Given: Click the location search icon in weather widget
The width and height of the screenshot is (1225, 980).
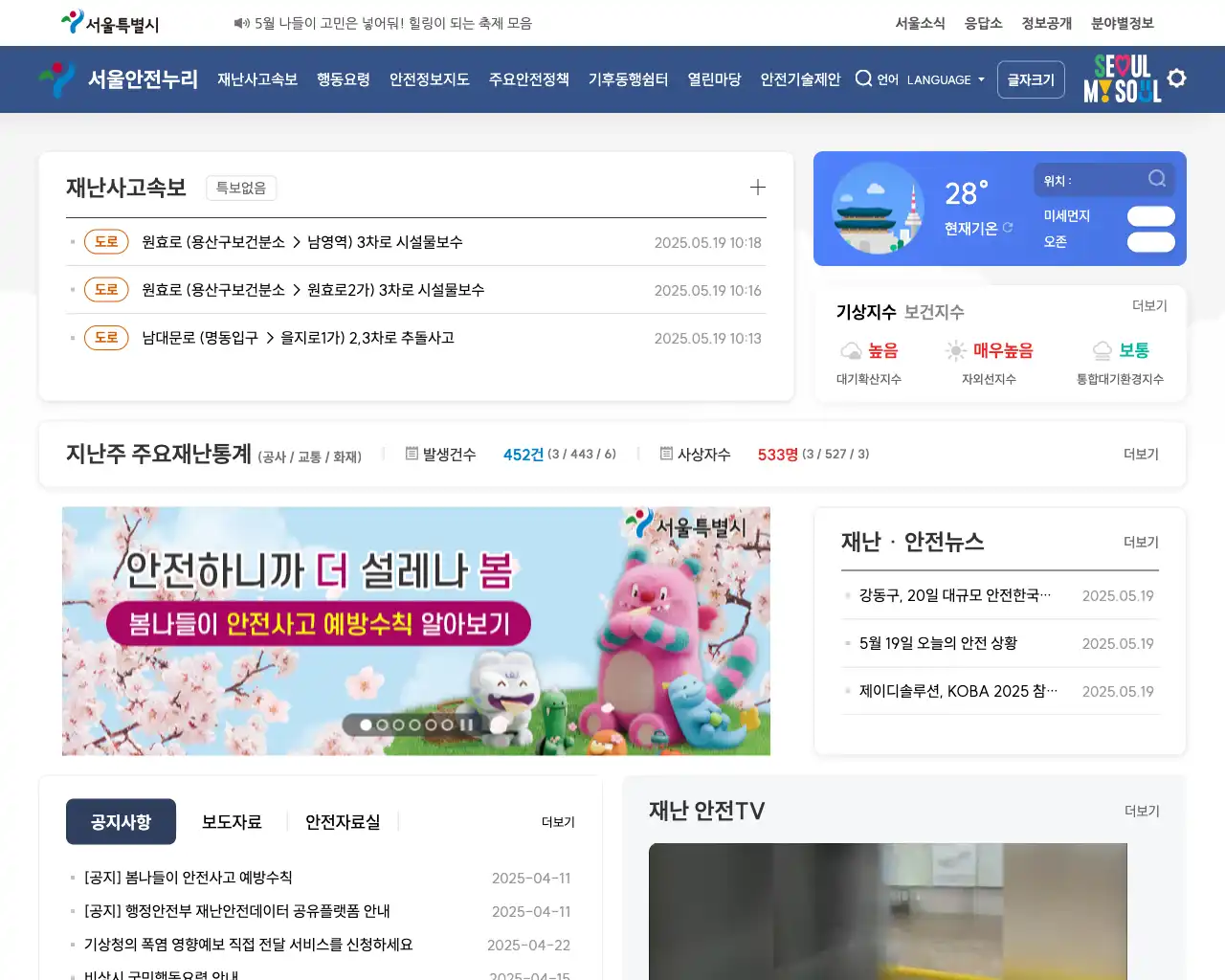Looking at the screenshot, I should coord(1157,179).
